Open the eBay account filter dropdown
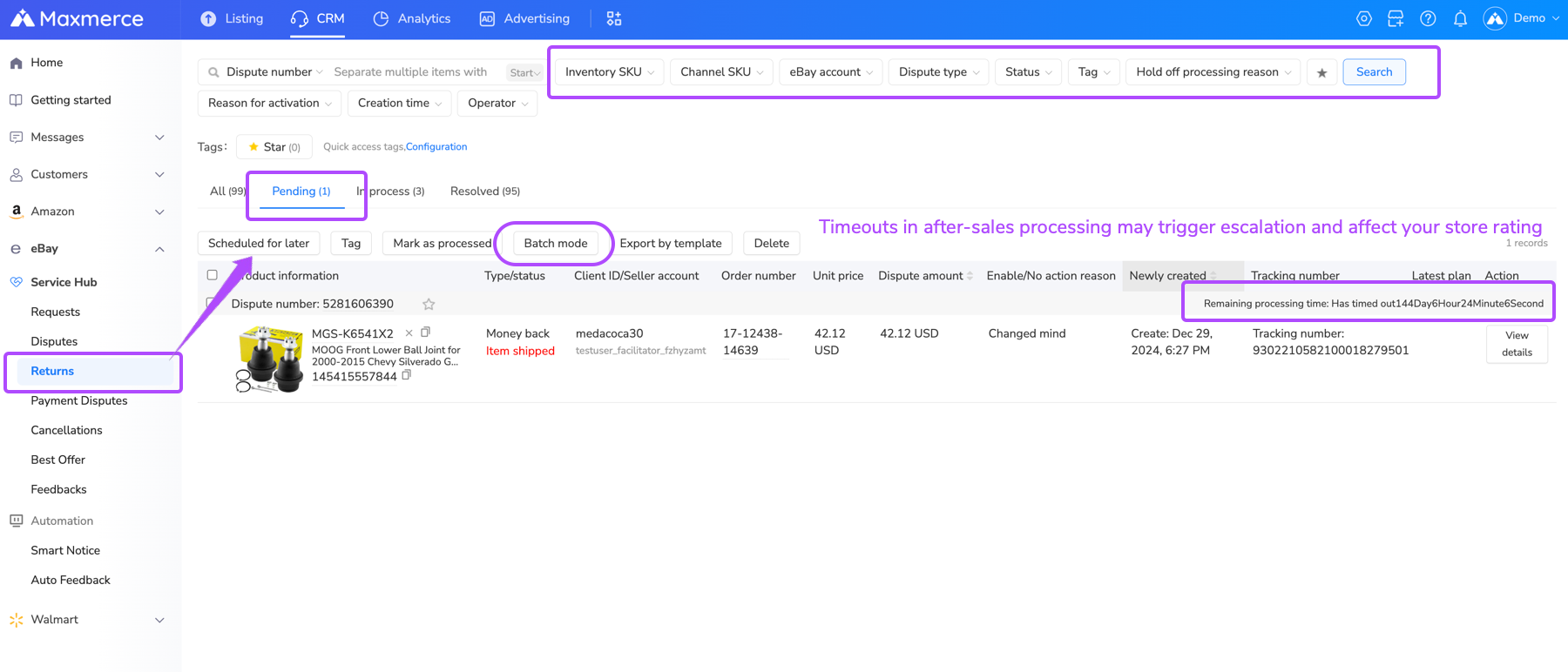 [x=831, y=72]
